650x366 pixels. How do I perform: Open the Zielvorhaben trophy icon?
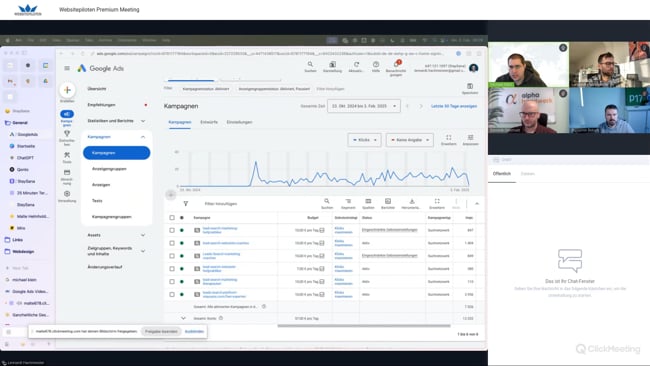[x=67, y=134]
